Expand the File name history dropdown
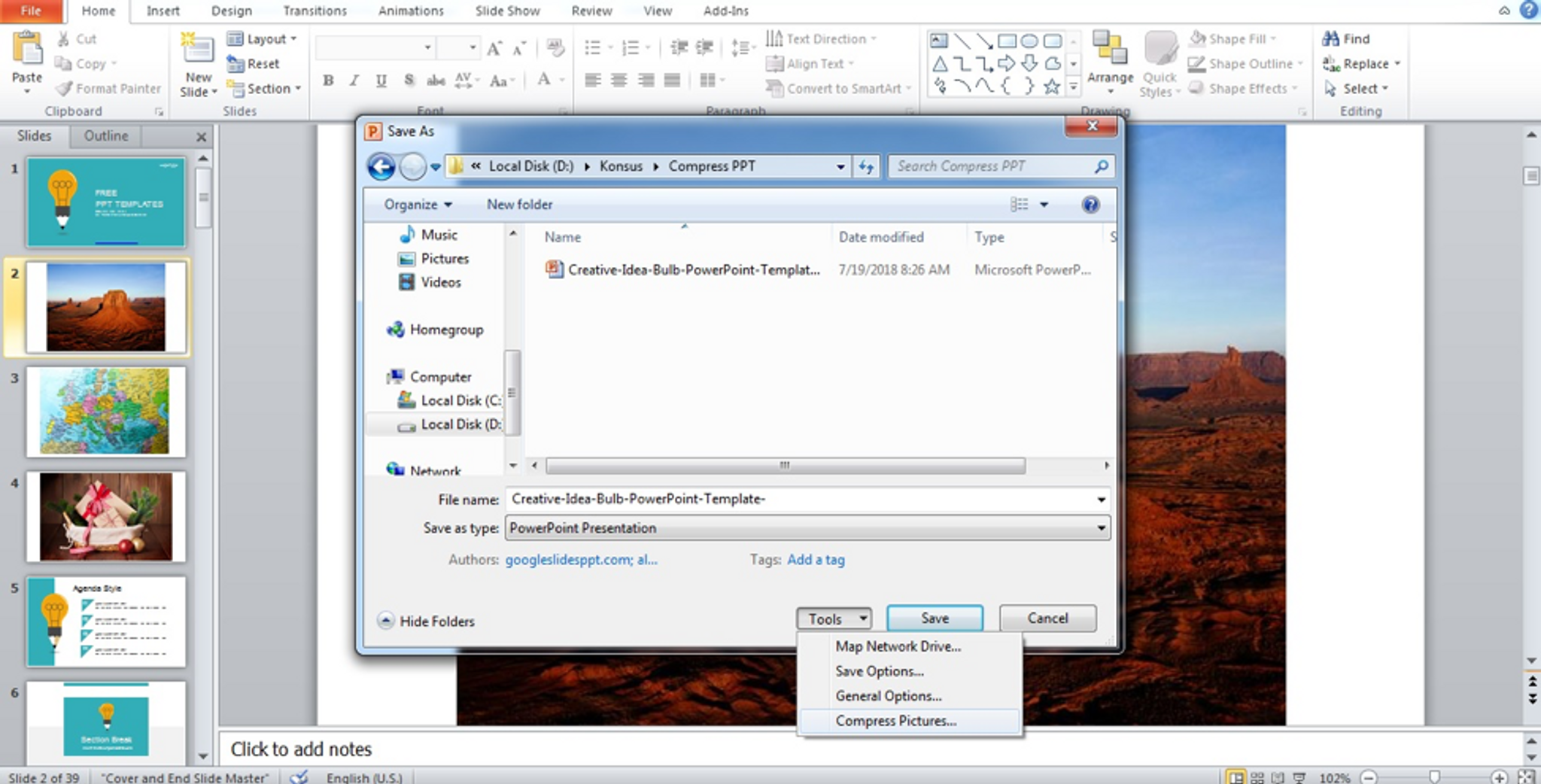 (1101, 500)
